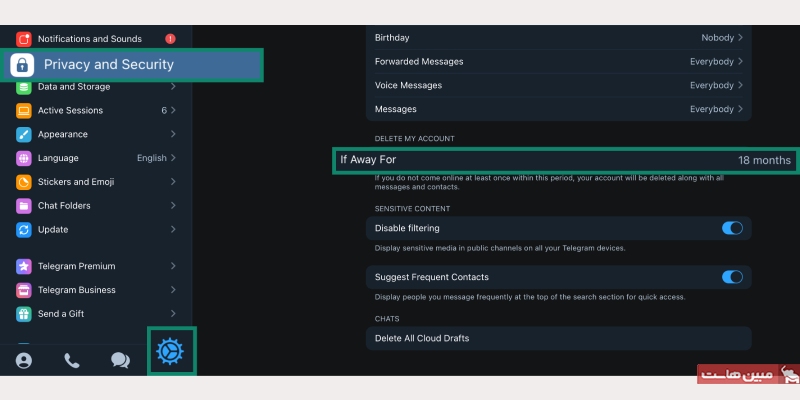Open Settings tab gear icon
This screenshot has height=400, width=800.
point(170,352)
